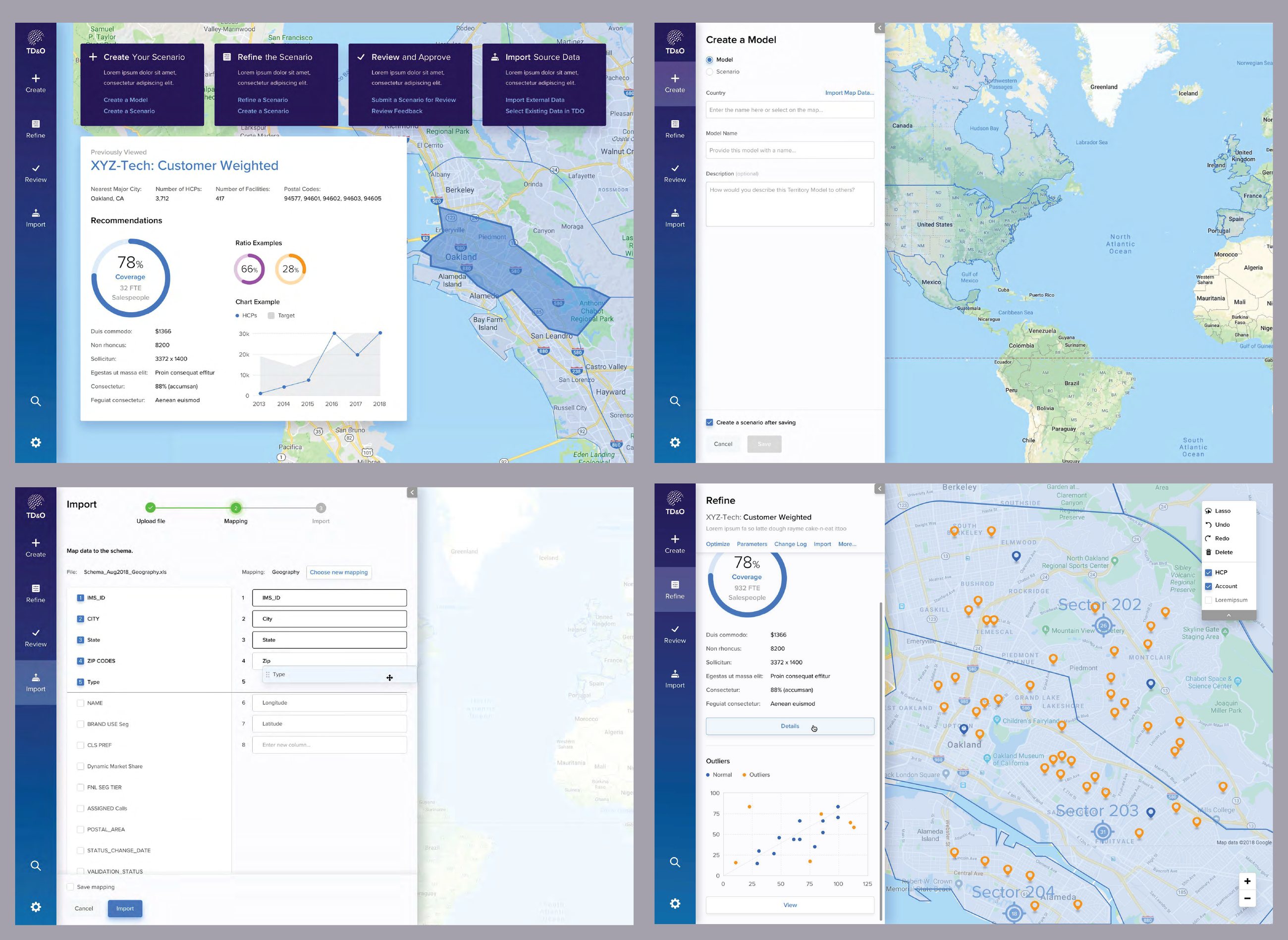Click Import External Data link
Screen dimensions: 1288x940
pyautogui.click(x=535, y=100)
